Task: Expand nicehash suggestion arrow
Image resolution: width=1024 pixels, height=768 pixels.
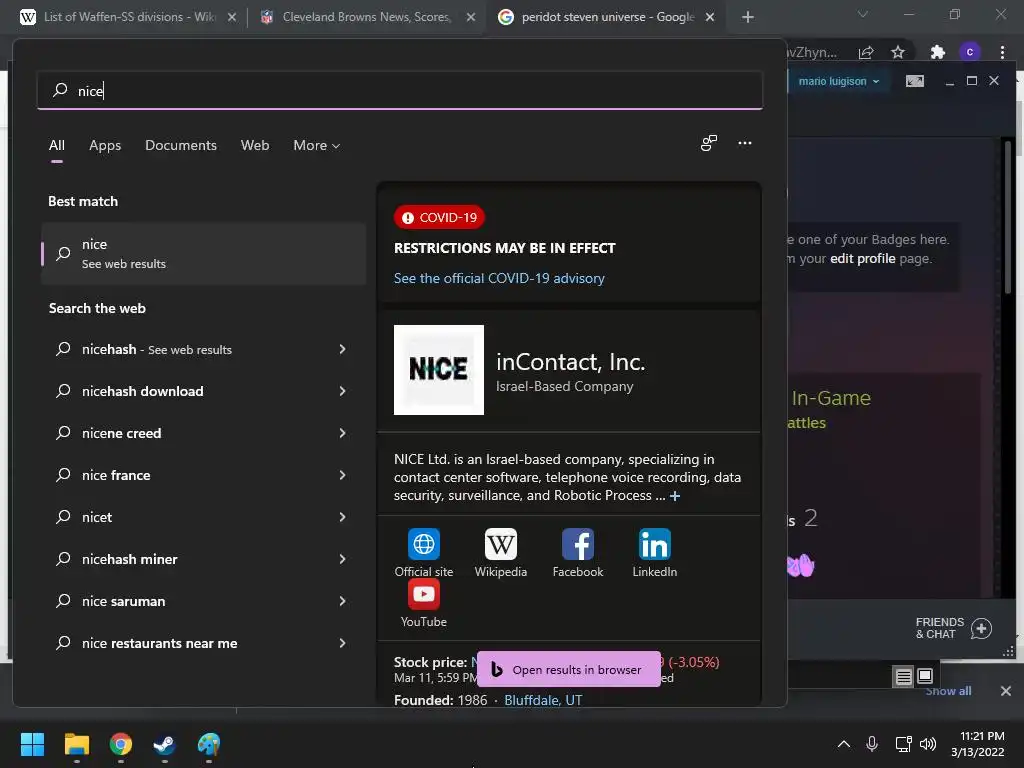Action: pyautogui.click(x=342, y=349)
